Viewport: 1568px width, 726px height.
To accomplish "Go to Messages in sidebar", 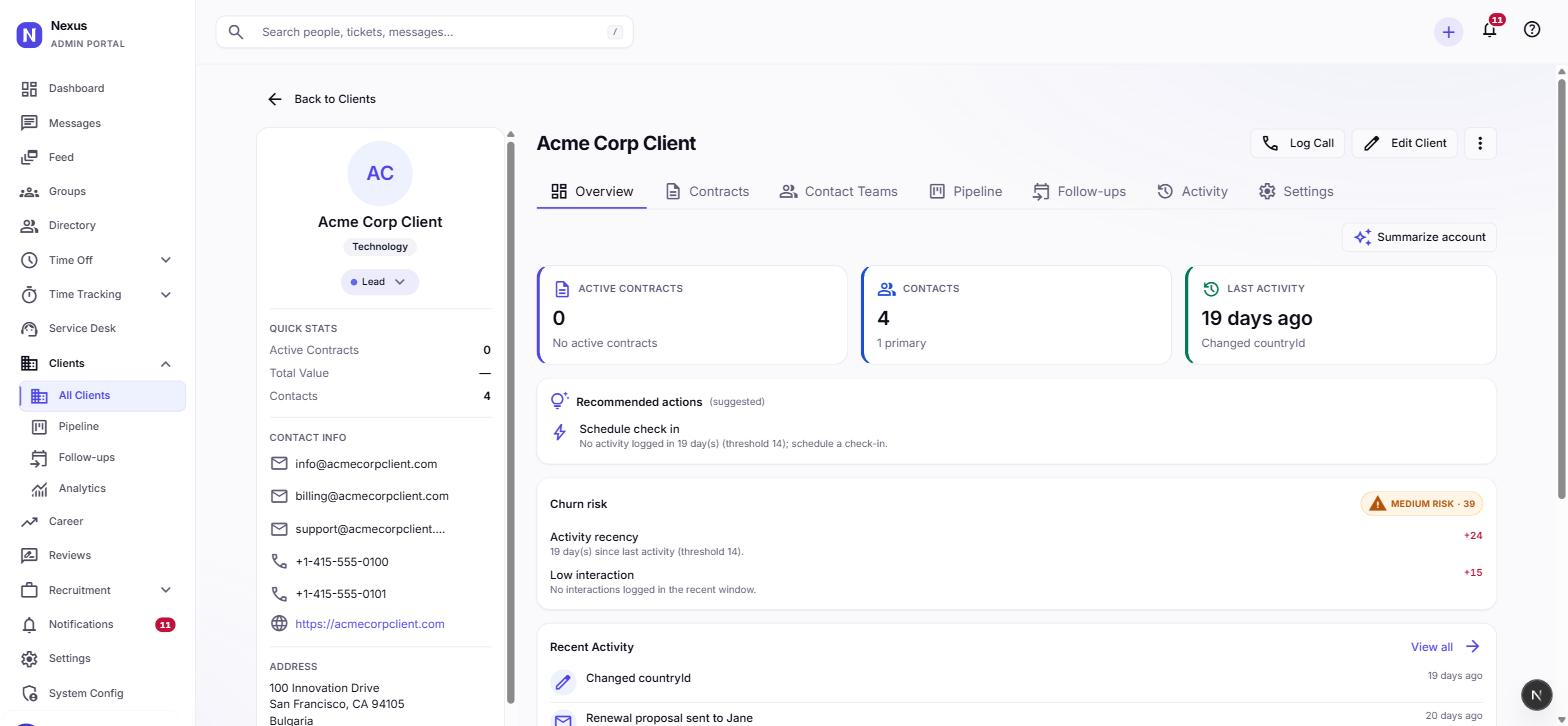I will pos(98,123).
